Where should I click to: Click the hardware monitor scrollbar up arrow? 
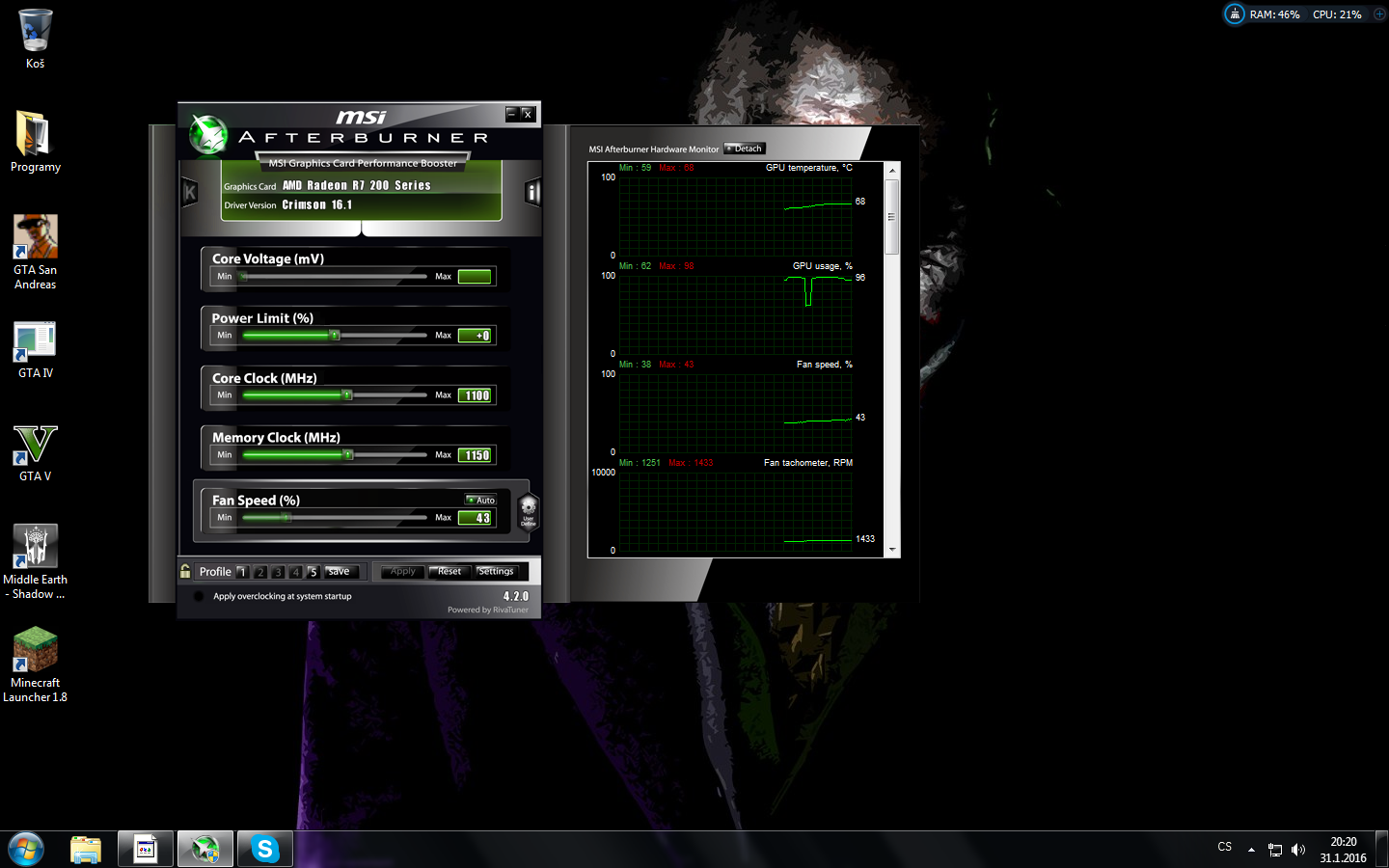coord(892,171)
